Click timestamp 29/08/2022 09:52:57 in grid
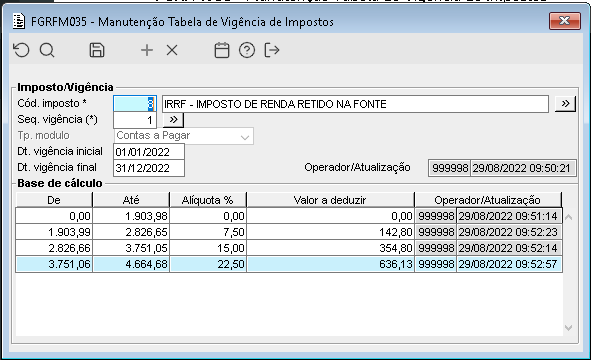The image size is (592, 360). [509, 264]
